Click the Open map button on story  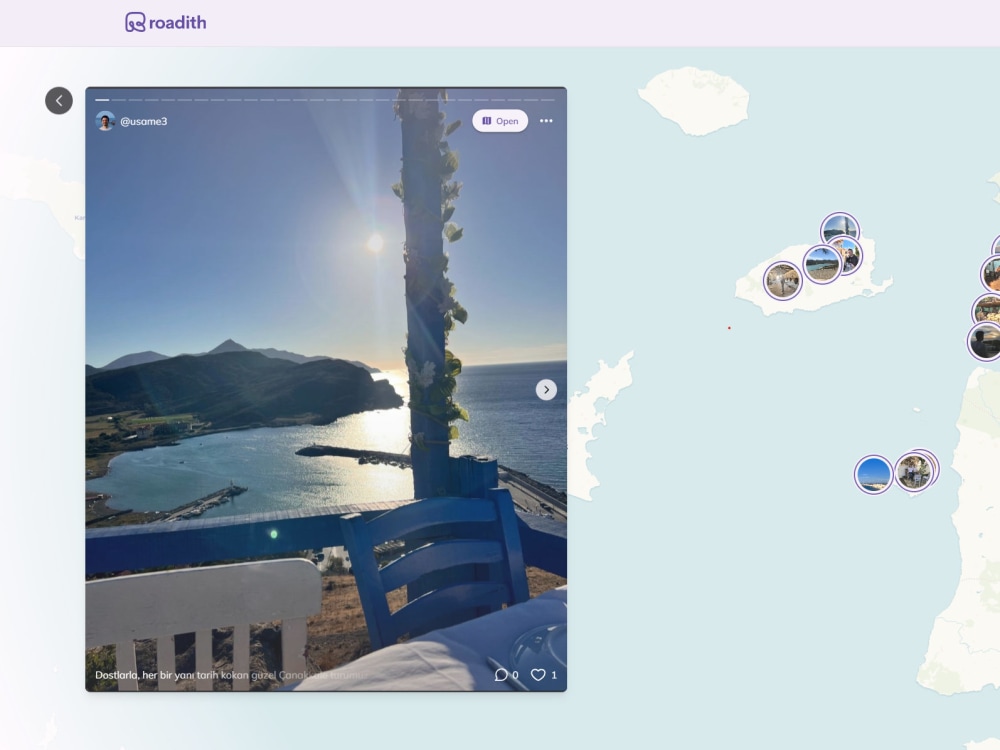[x=500, y=121]
